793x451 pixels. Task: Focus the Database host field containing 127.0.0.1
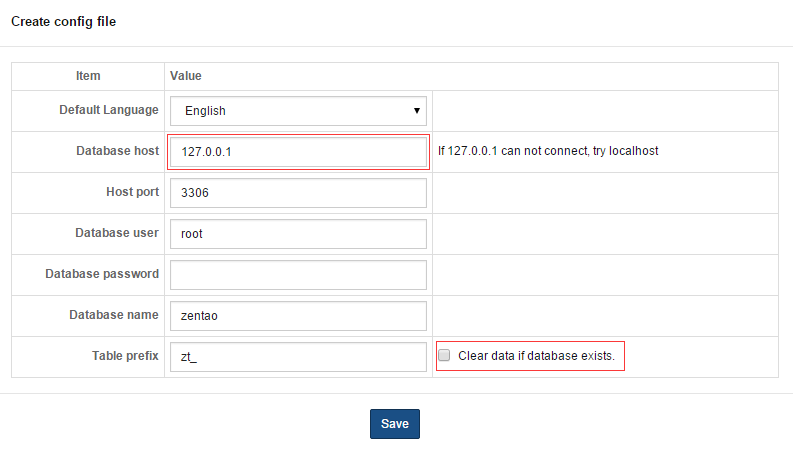298,152
